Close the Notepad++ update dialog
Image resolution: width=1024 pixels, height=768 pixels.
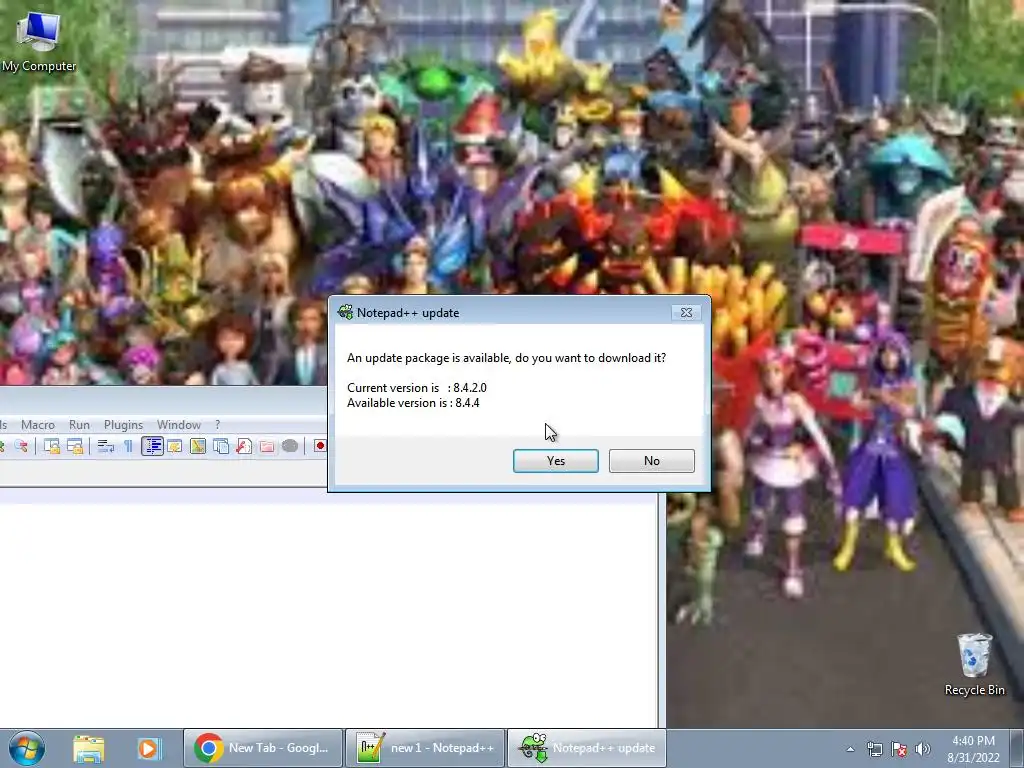686,313
